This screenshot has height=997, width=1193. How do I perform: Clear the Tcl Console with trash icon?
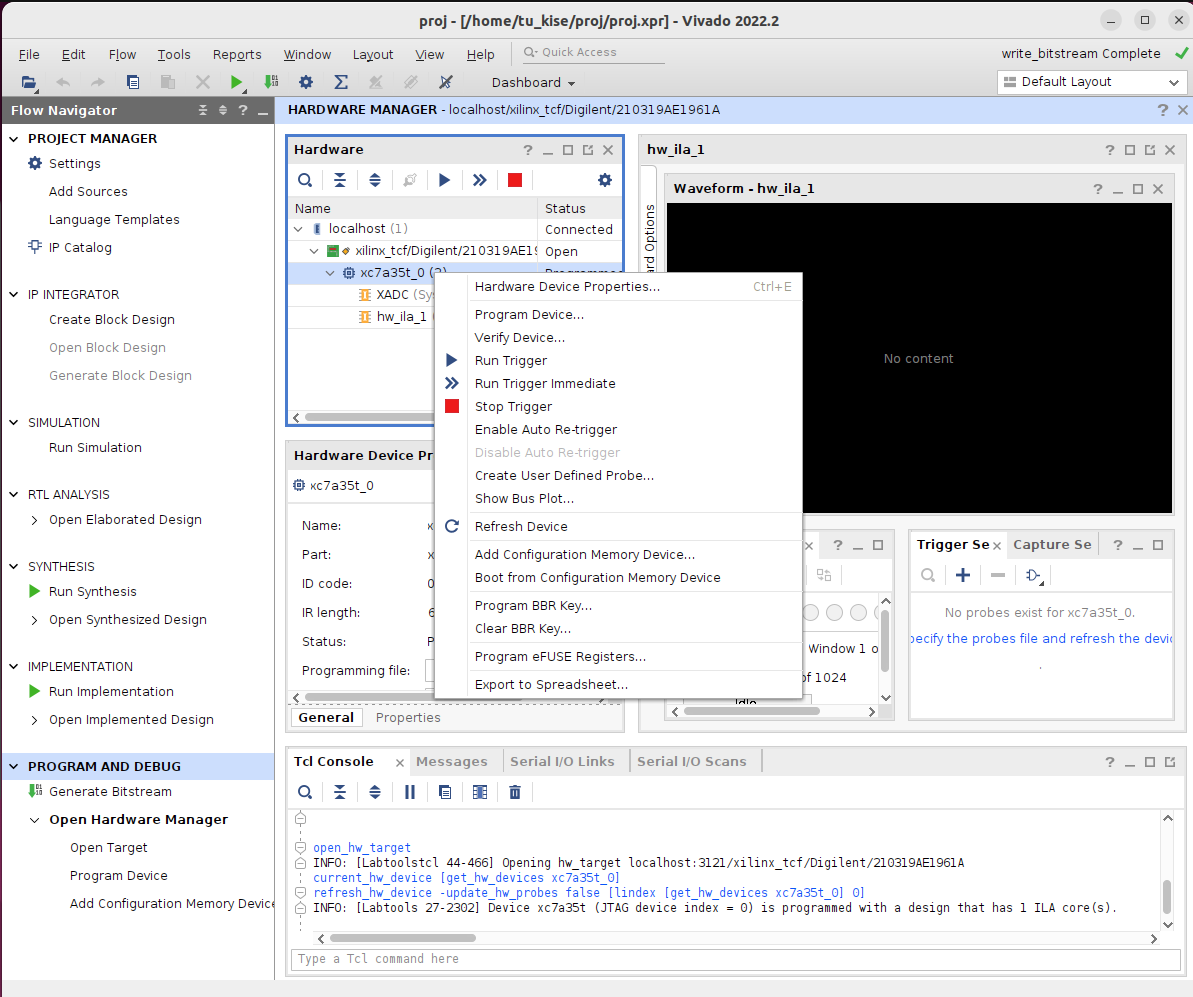coord(515,792)
